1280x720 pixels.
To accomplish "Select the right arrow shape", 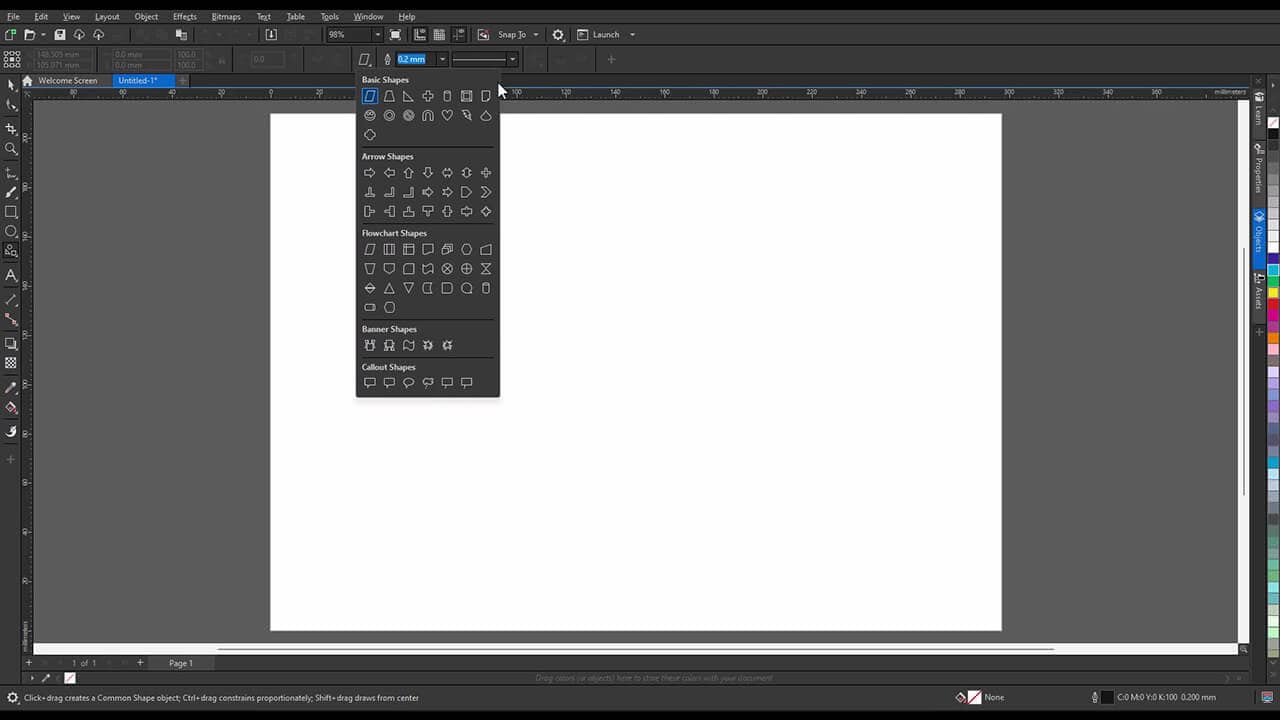I will (x=370, y=173).
